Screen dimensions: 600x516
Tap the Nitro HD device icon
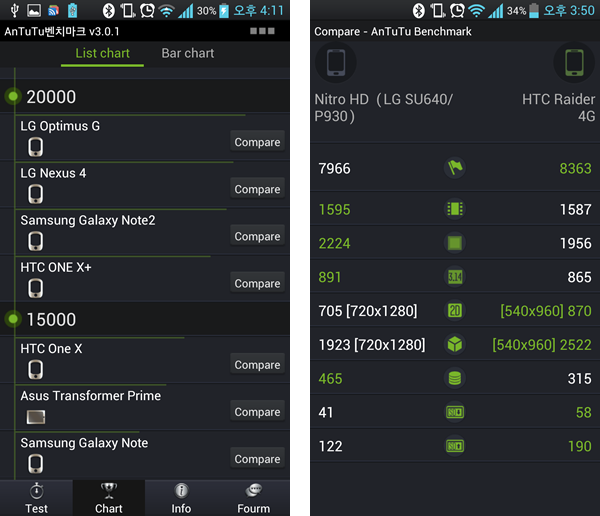click(336, 62)
